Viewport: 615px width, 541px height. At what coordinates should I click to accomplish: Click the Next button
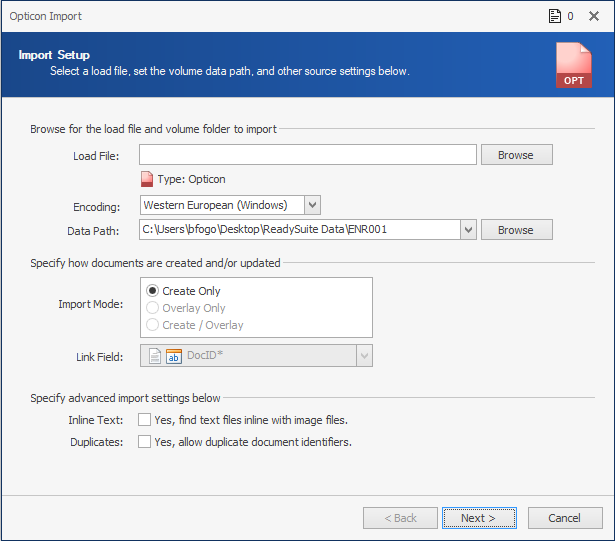tap(479, 518)
